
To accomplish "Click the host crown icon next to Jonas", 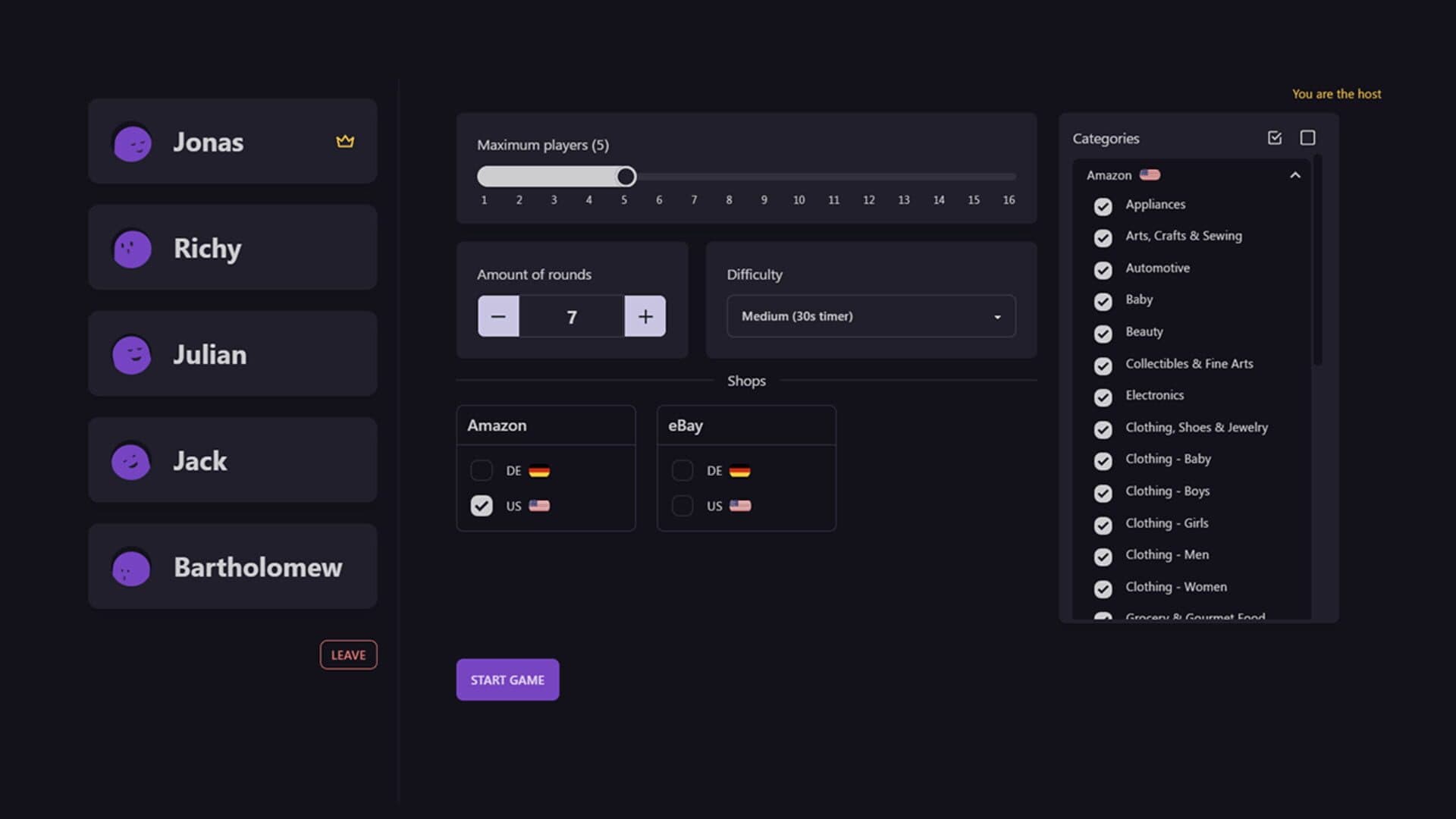I will pyautogui.click(x=345, y=141).
